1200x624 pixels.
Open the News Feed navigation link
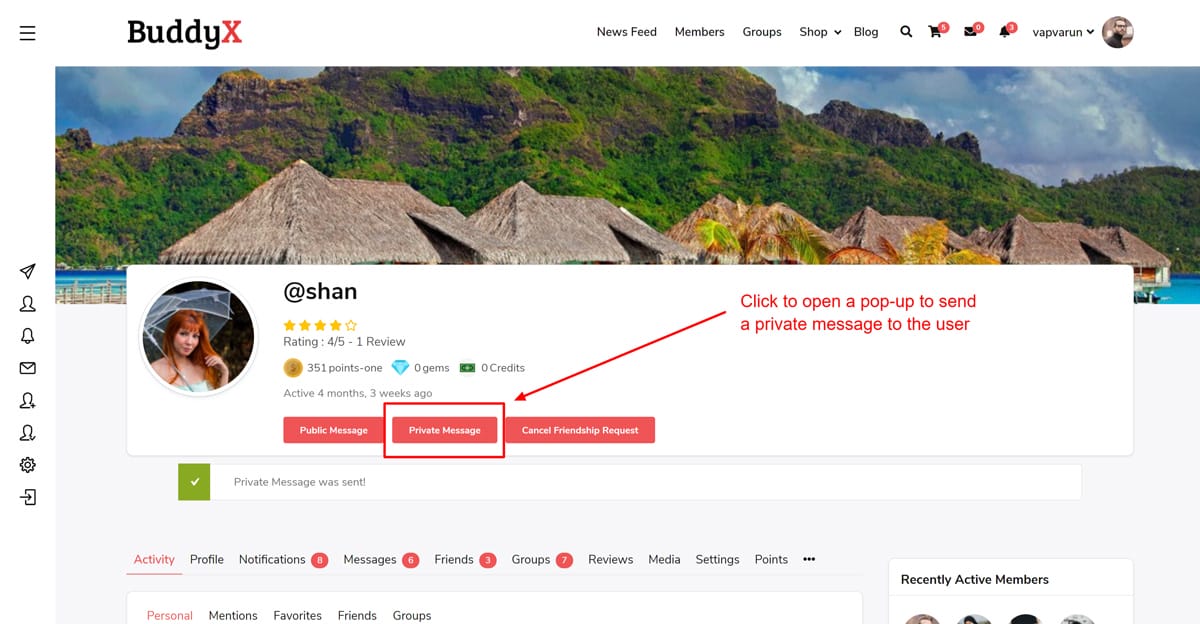[x=626, y=32]
